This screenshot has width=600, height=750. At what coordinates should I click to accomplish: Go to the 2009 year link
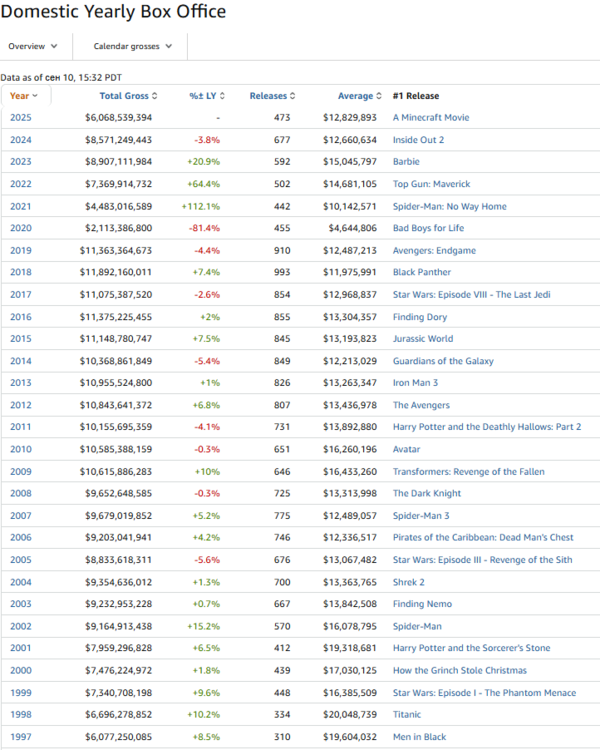tap(20, 471)
